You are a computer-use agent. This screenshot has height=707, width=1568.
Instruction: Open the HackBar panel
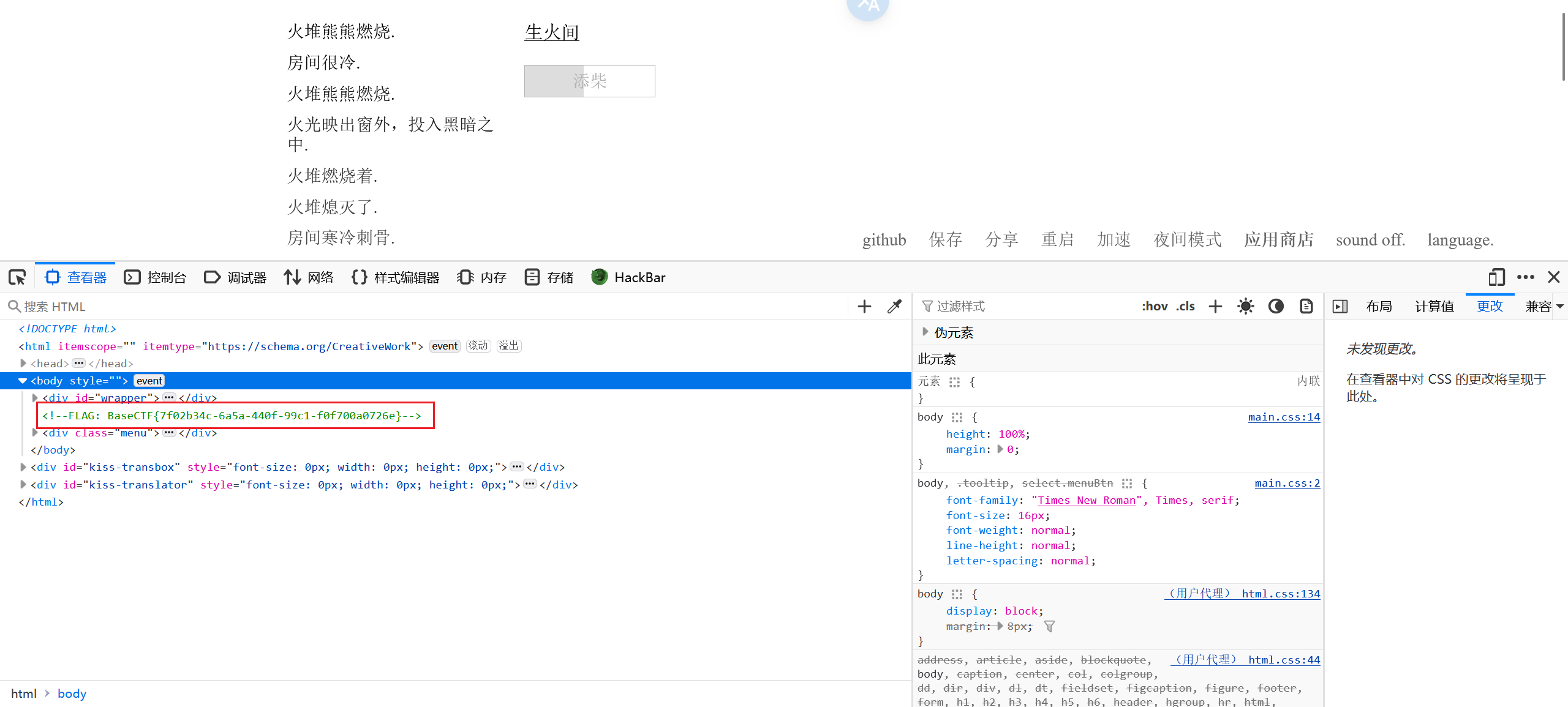click(628, 277)
